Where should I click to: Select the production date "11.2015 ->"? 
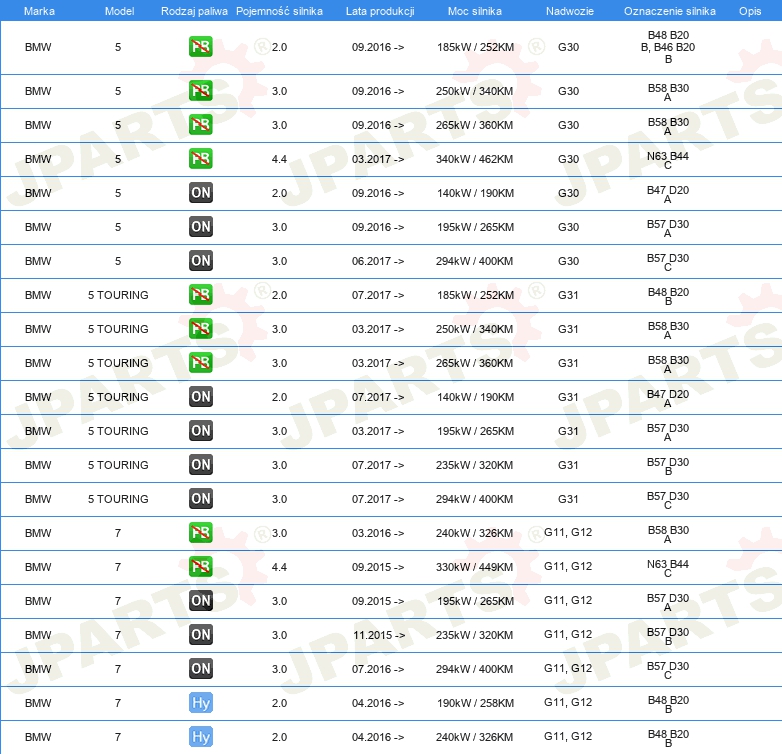pyautogui.click(x=379, y=635)
